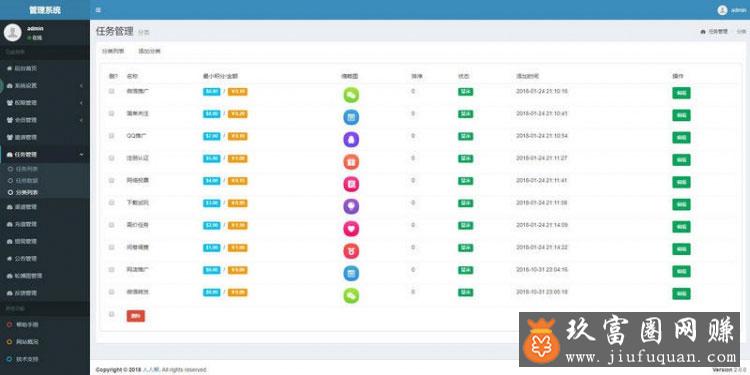Click the red circle icon in bottom sidebar
Screen dimensions: 750x375
(9, 324)
